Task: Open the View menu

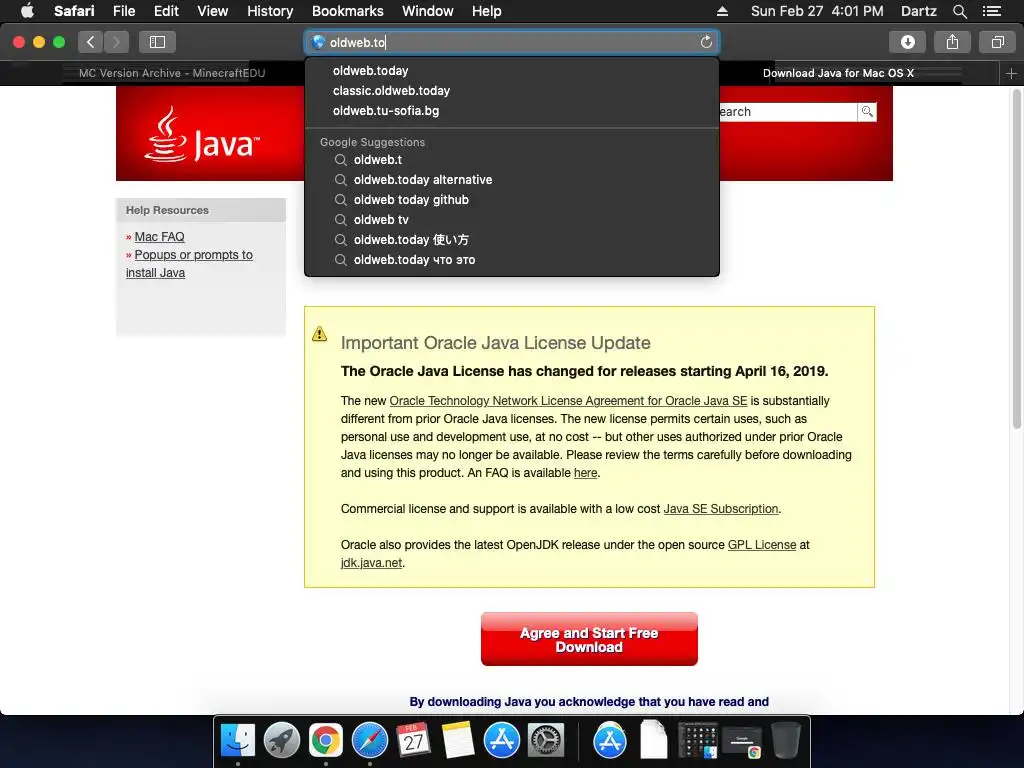Action: (213, 11)
